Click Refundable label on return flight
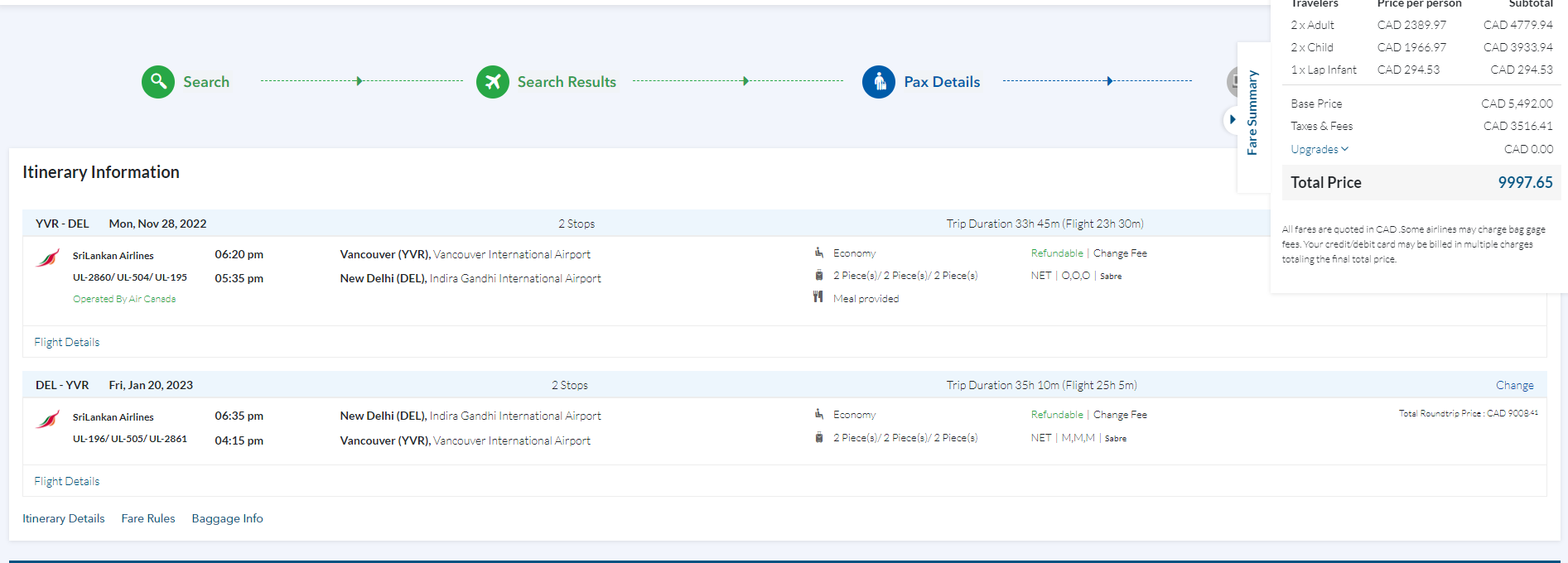 coord(1057,415)
